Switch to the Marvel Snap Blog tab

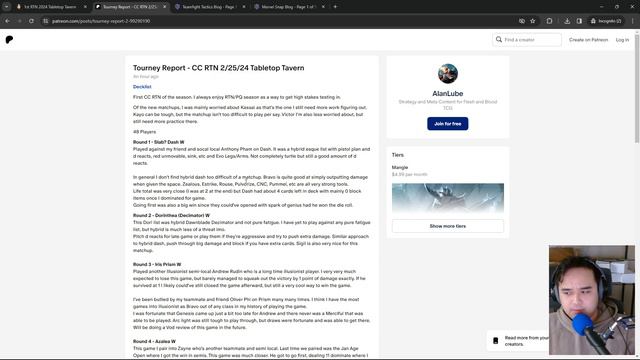pyautogui.click(x=288, y=7)
